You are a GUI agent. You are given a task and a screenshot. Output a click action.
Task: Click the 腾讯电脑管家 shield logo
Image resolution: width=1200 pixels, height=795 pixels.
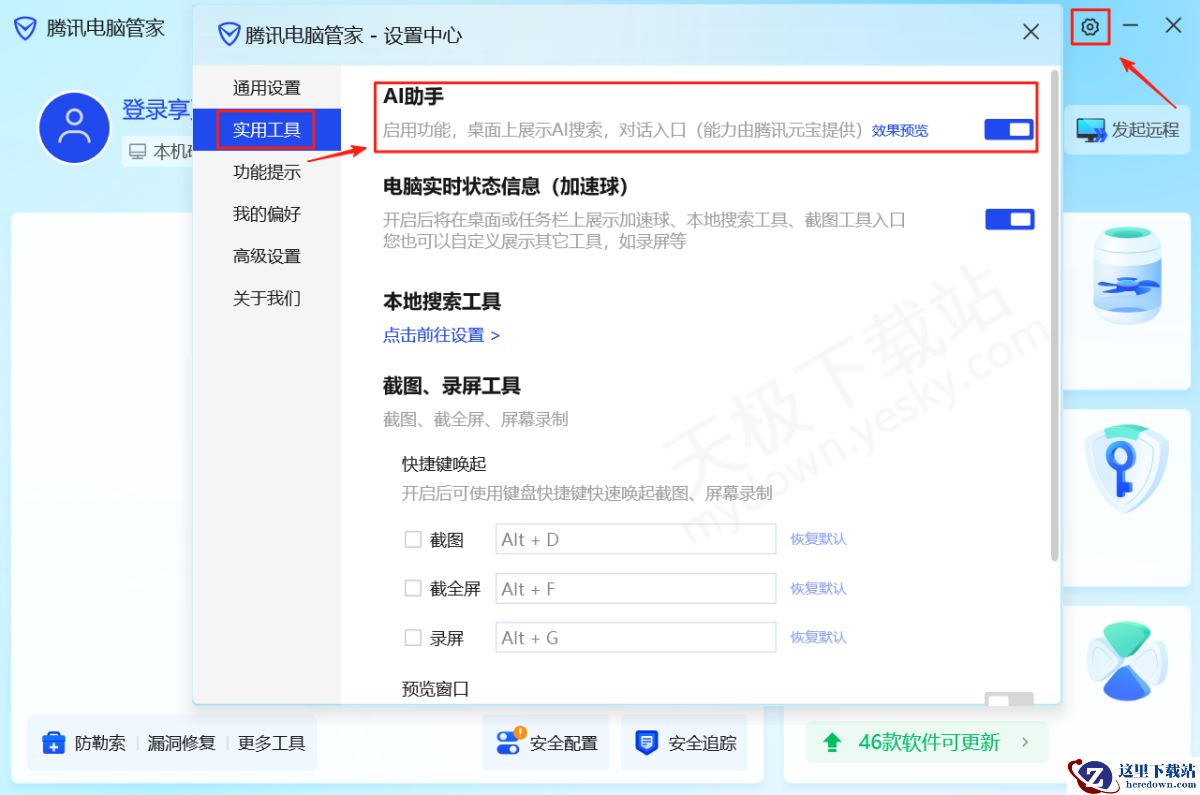coord(24,27)
